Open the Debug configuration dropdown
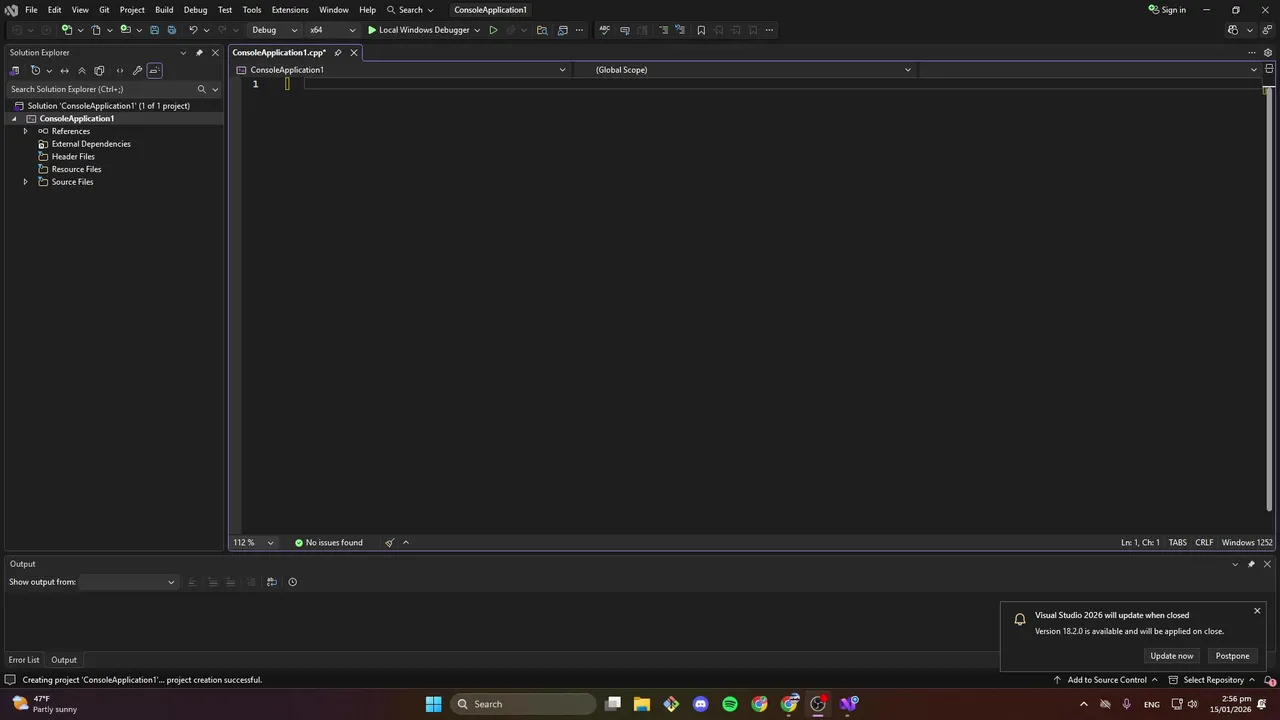 click(x=275, y=30)
